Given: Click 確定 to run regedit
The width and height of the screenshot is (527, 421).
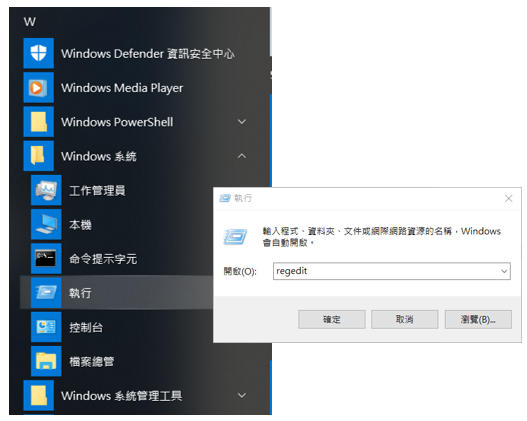Looking at the screenshot, I should point(332,319).
